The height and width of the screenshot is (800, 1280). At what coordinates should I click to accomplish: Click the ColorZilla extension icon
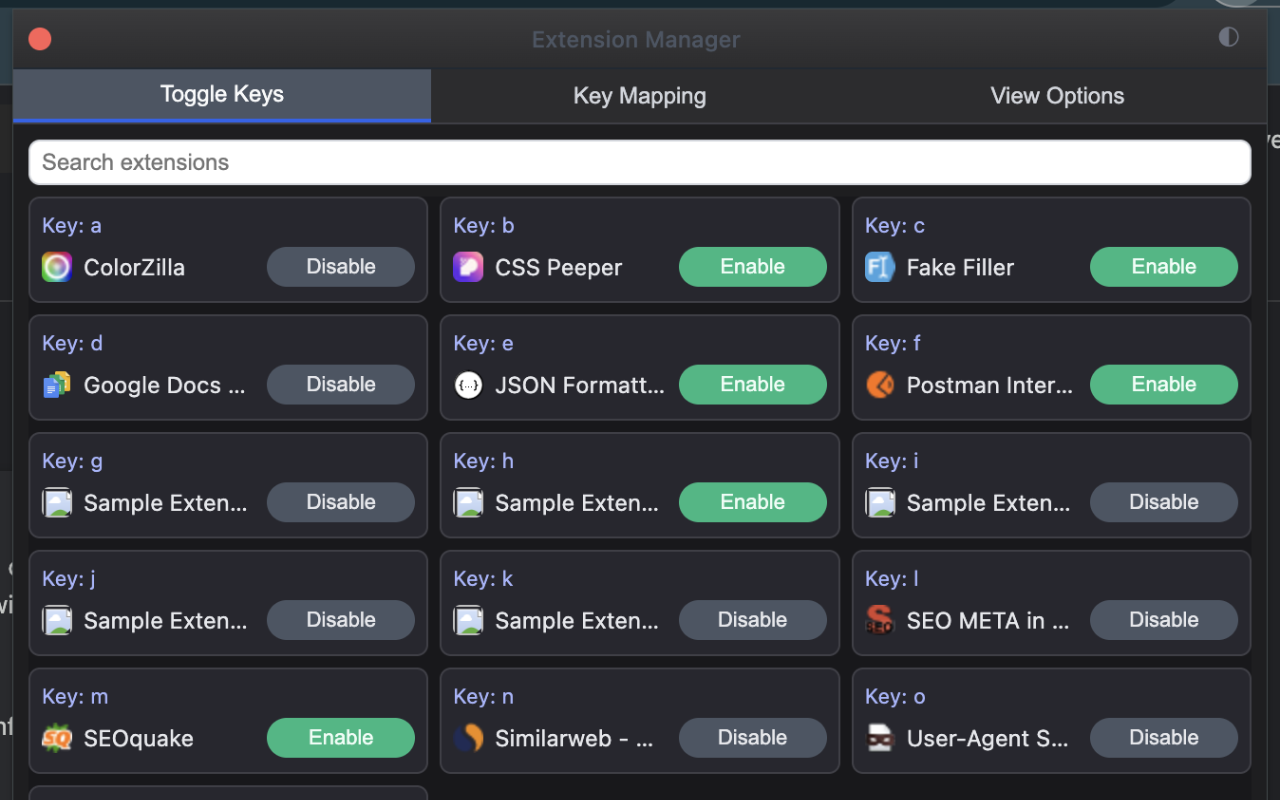point(57,267)
